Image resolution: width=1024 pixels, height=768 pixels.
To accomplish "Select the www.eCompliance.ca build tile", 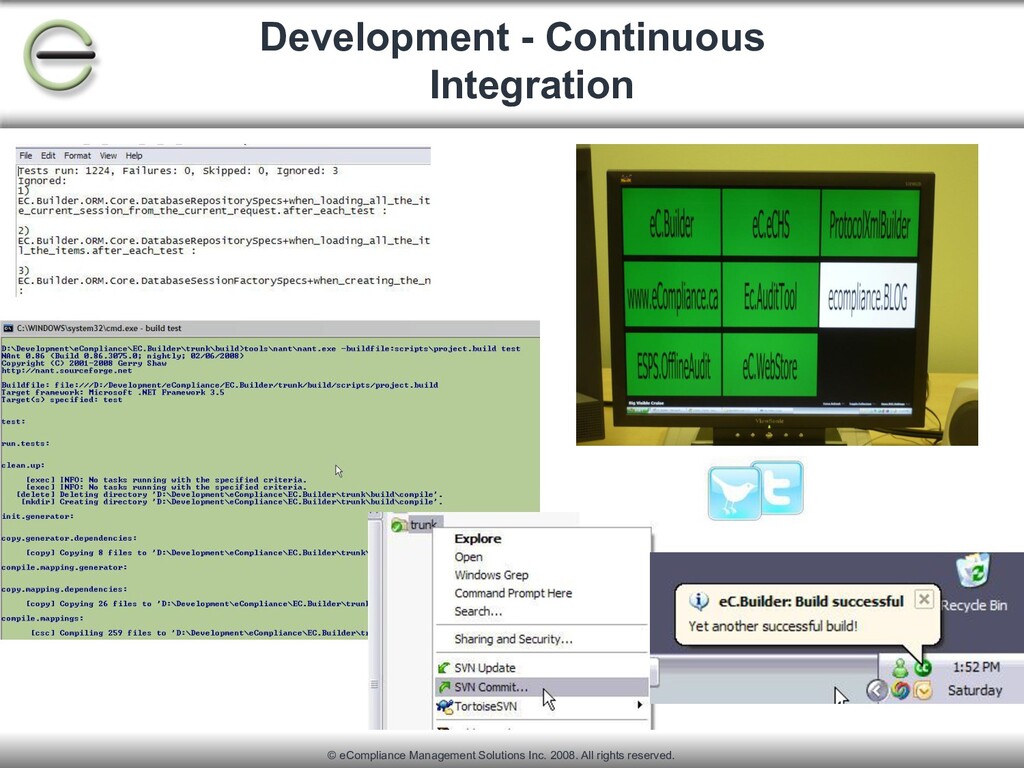I will click(x=673, y=295).
